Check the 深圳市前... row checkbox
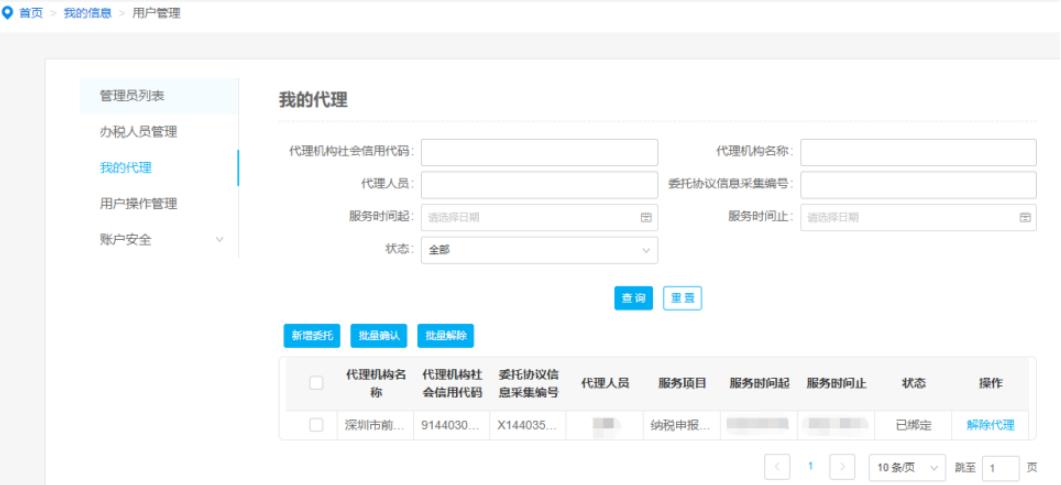This screenshot has width=1061, height=485. (x=316, y=425)
